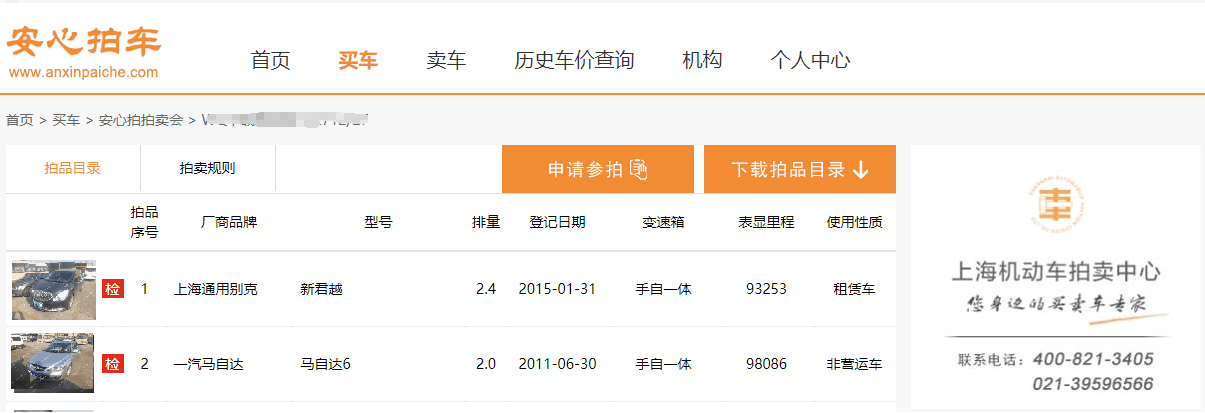
Task: Click the 租赁车 usage cell
Action: click(855, 289)
